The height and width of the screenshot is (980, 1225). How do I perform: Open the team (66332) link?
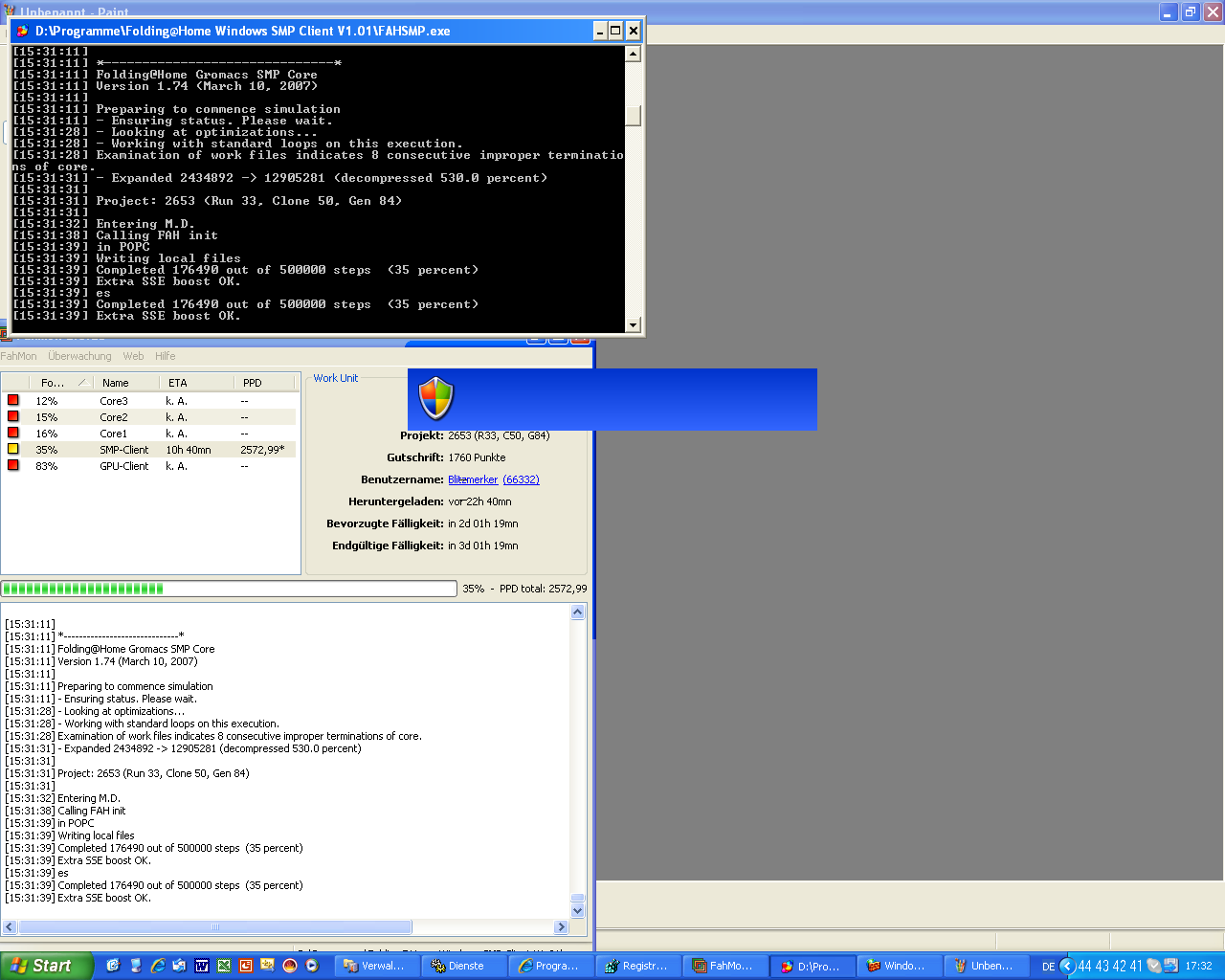pyautogui.click(x=521, y=479)
